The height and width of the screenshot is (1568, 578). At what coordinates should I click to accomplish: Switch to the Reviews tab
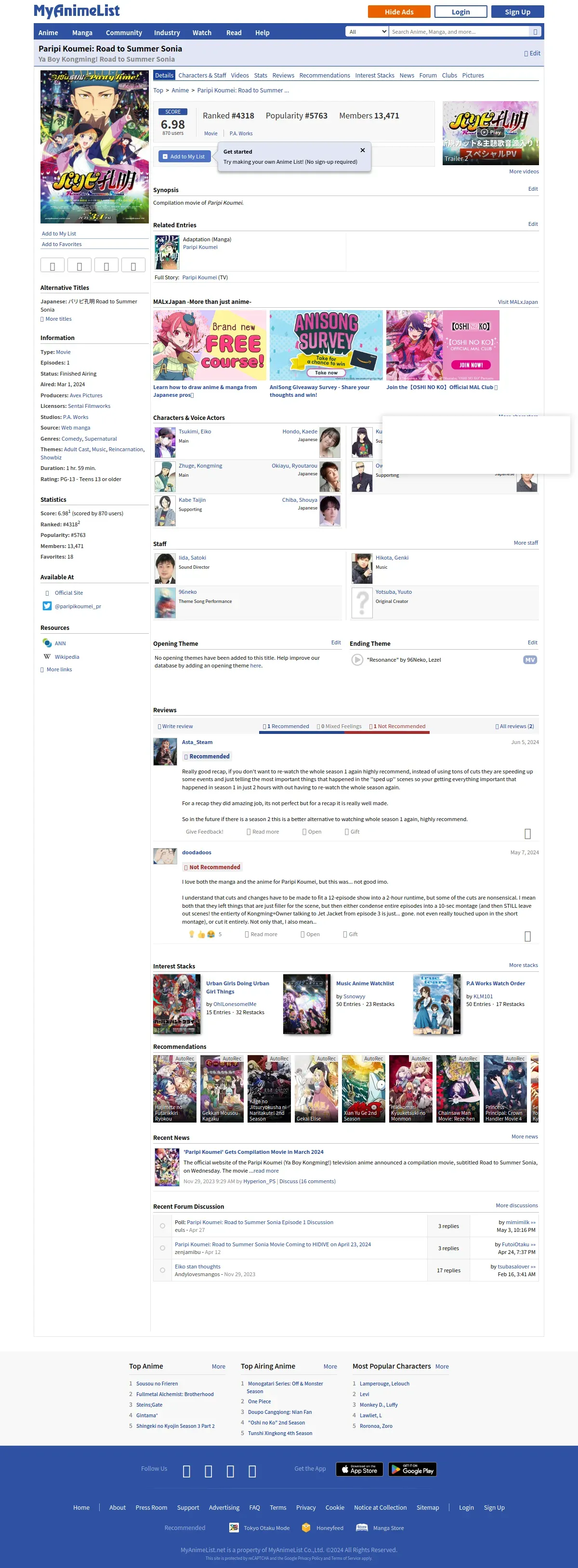(x=283, y=76)
